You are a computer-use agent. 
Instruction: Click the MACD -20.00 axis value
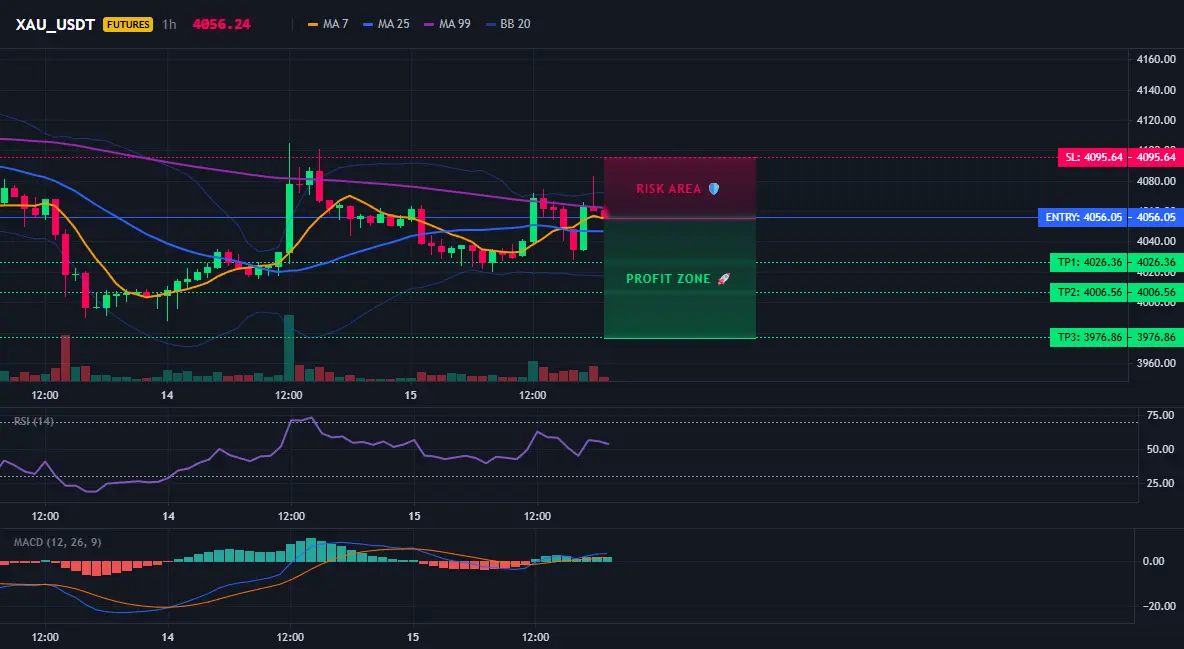(1157, 606)
